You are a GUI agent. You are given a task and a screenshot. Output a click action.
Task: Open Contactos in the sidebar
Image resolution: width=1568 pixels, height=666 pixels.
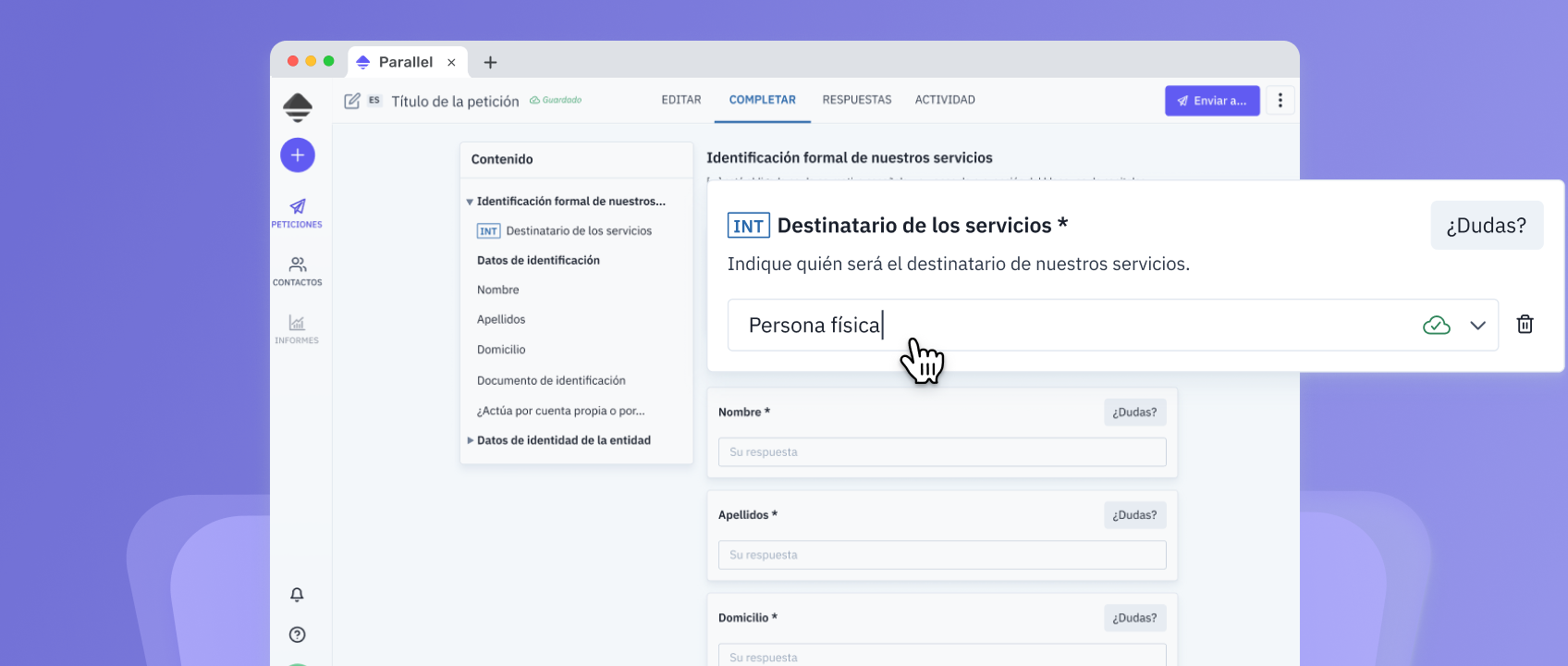297,272
